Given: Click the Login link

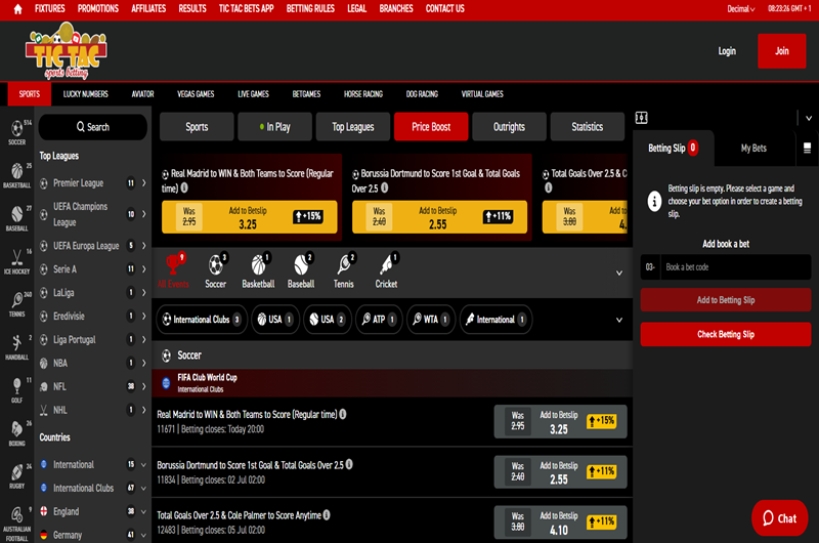Looking at the screenshot, I should tap(727, 51).
